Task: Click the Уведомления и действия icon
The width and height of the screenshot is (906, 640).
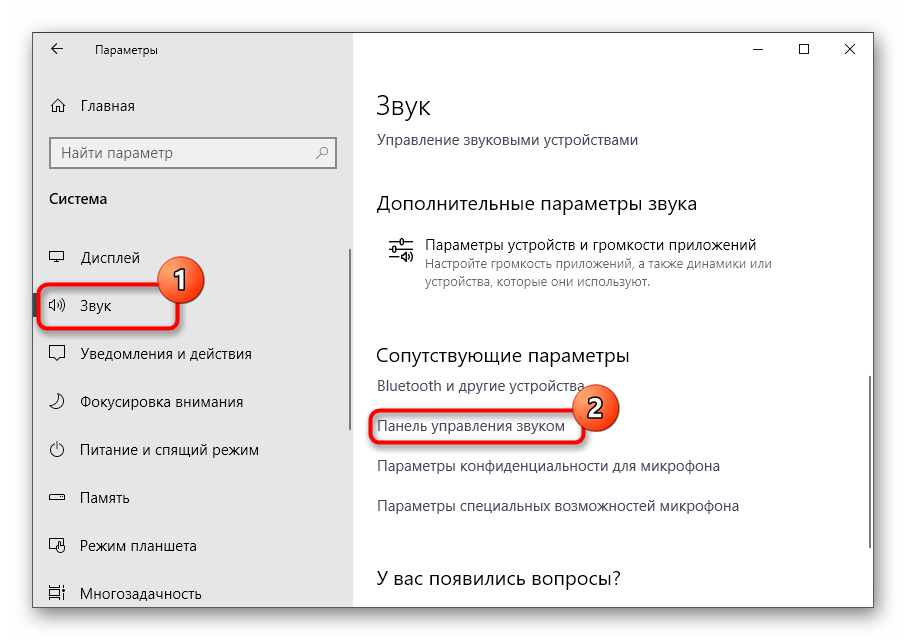Action: [57, 353]
